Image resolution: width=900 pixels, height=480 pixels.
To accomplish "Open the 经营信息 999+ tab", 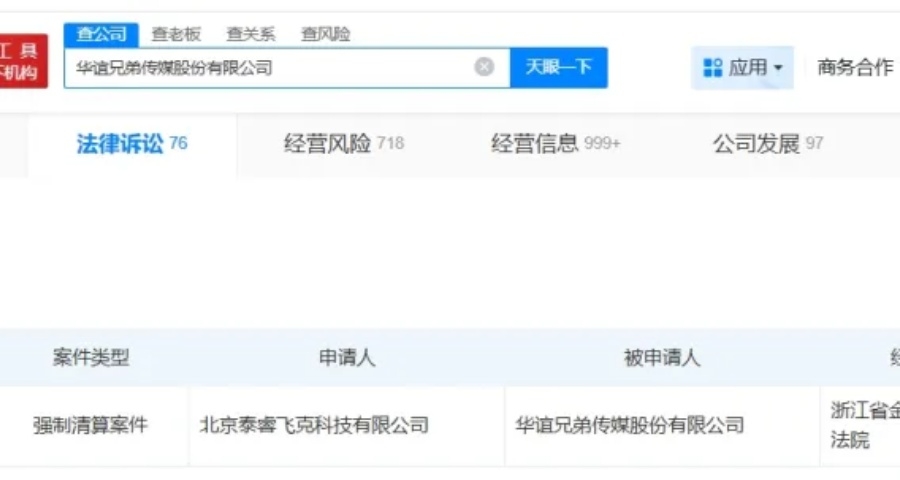I will pyautogui.click(x=556, y=144).
